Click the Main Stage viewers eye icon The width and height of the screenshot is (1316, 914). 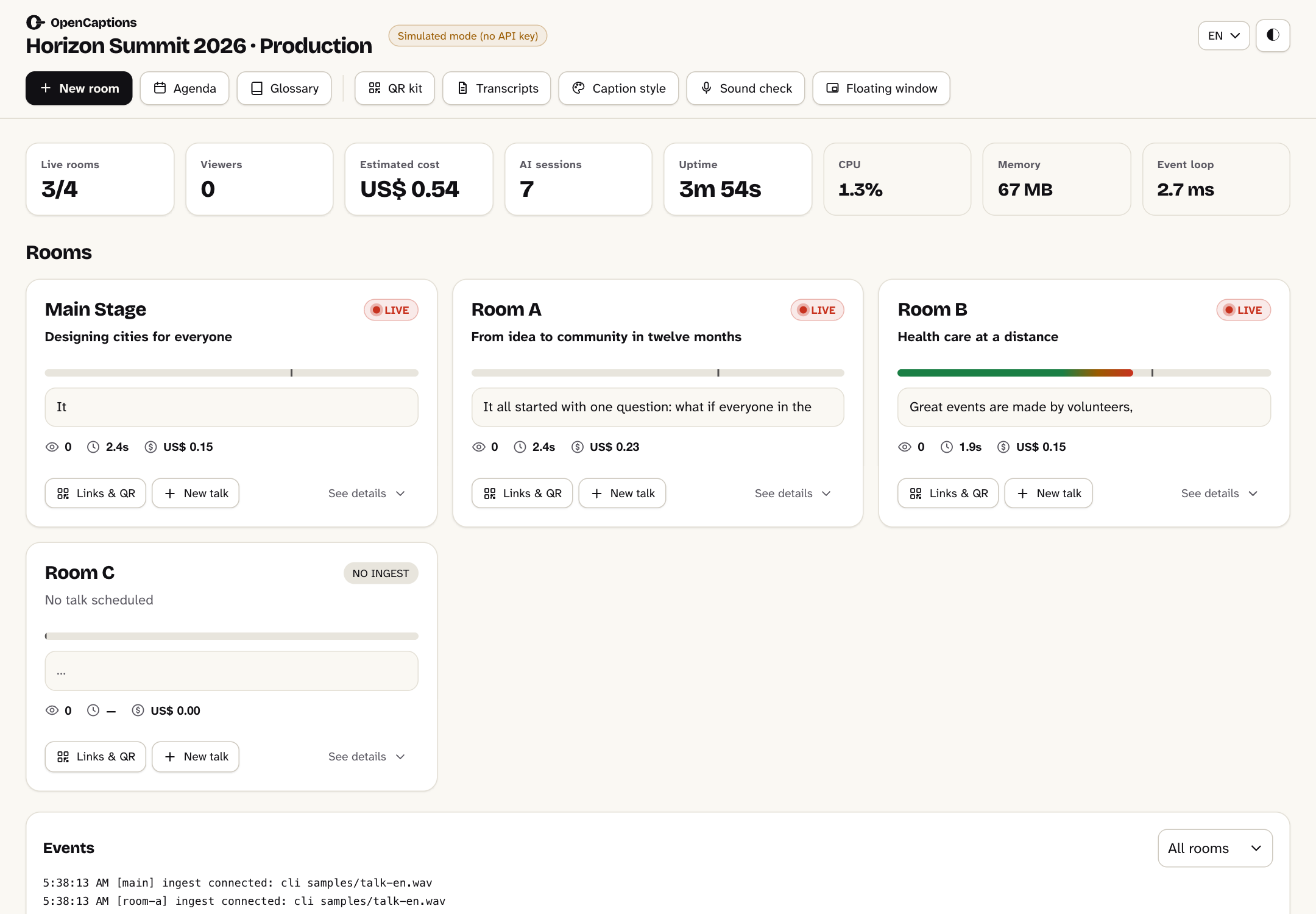52,447
